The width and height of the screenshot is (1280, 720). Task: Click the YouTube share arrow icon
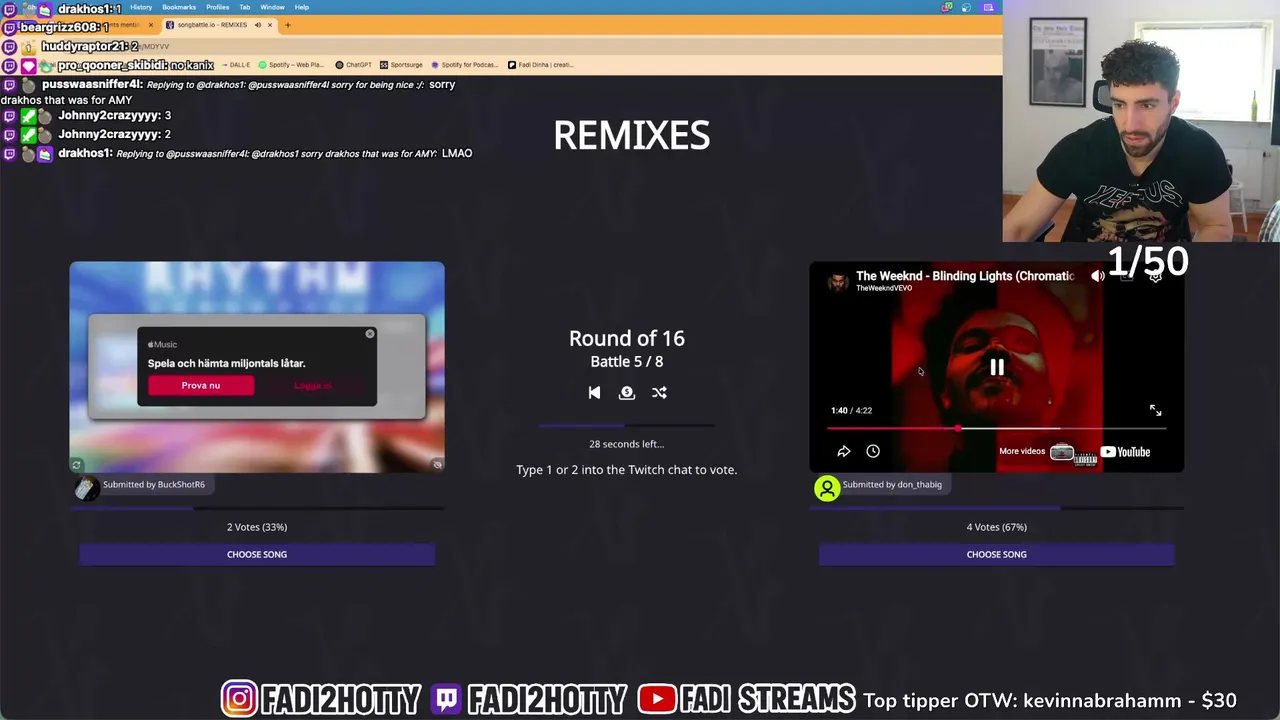[843, 451]
